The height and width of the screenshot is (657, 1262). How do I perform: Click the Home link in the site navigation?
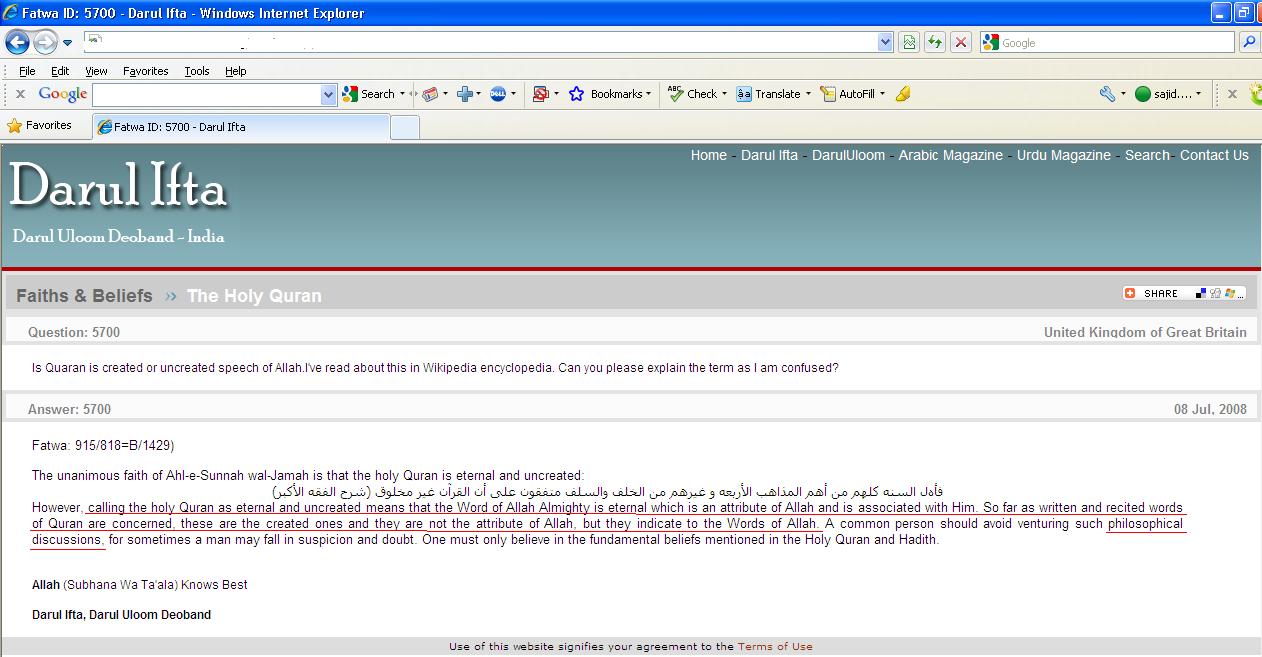(x=708, y=155)
